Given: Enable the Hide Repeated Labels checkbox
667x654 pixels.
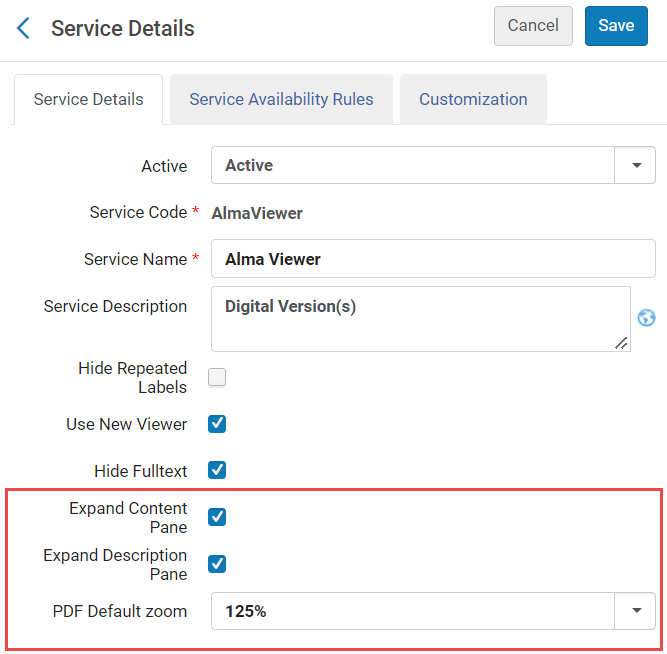Looking at the screenshot, I should click(x=217, y=377).
